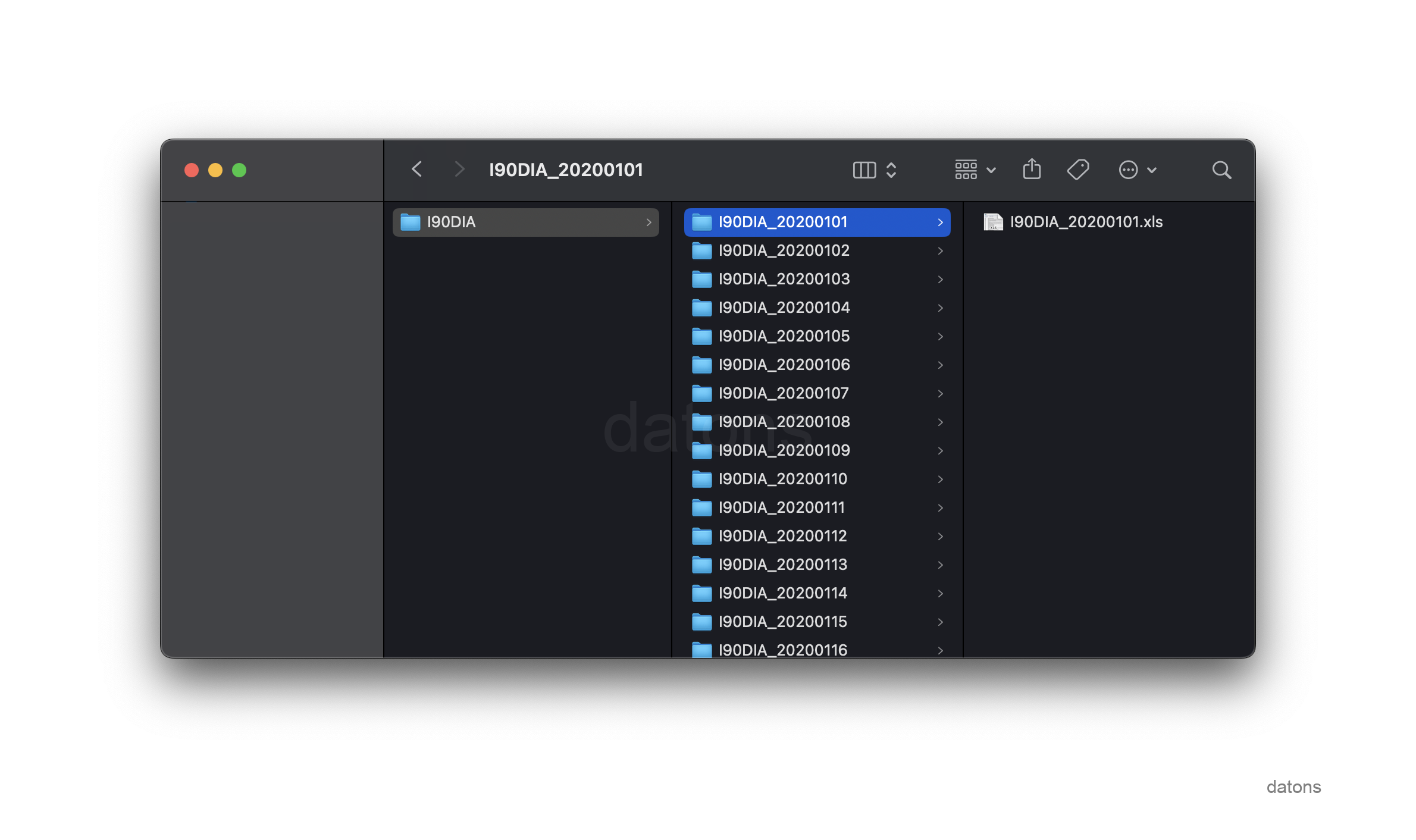Open the group-by grid menu

975,170
